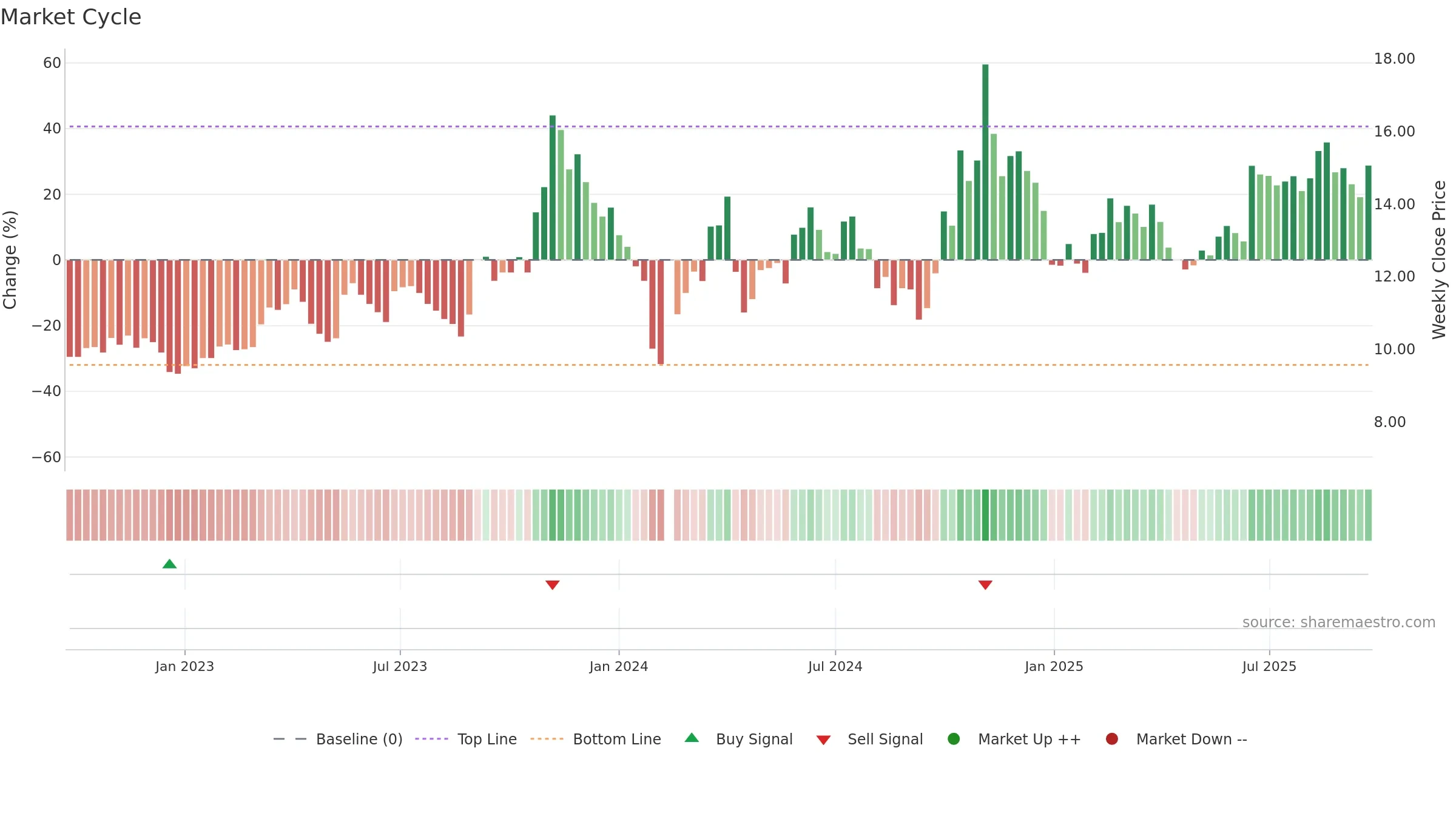Click the Jan 2025 axis label
The image size is (1456, 819).
[1054, 666]
